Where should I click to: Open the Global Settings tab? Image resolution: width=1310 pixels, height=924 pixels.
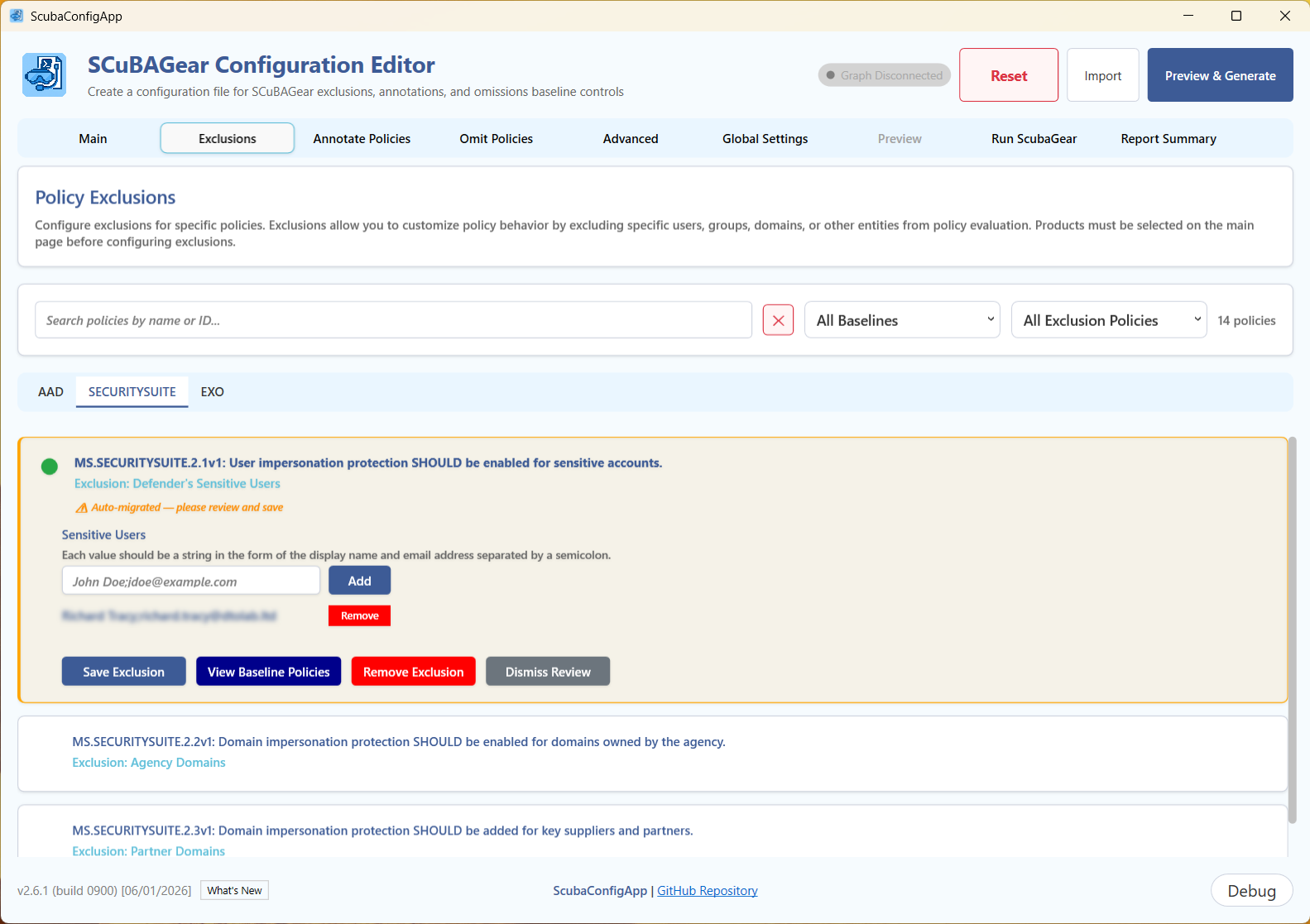pos(765,138)
